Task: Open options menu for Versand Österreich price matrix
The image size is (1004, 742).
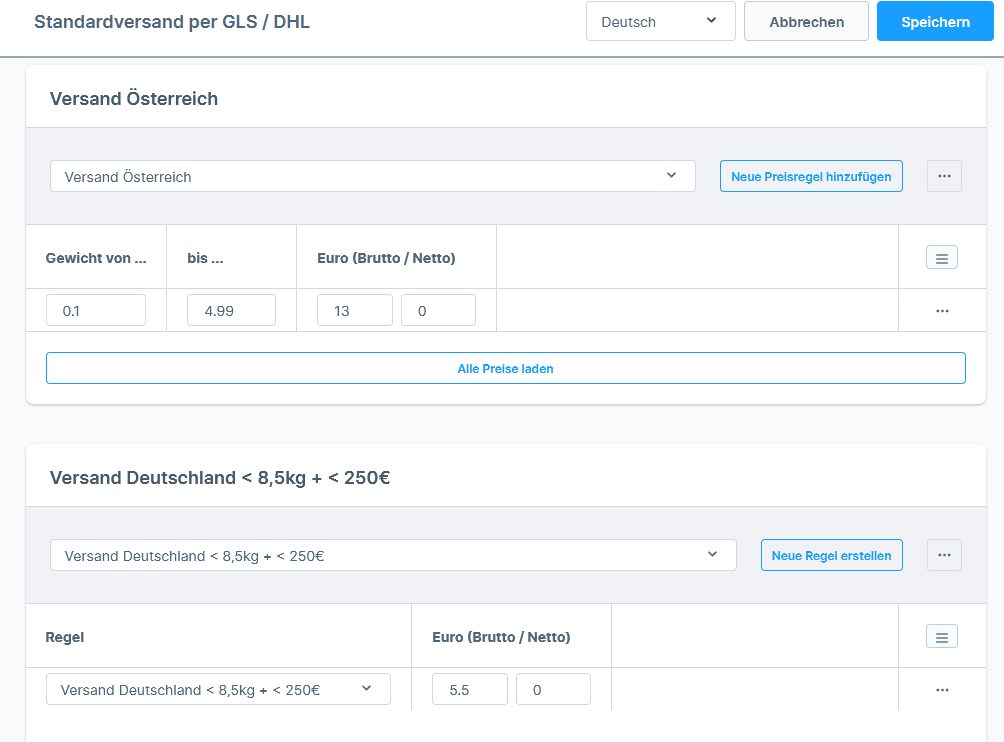Action: [944, 176]
